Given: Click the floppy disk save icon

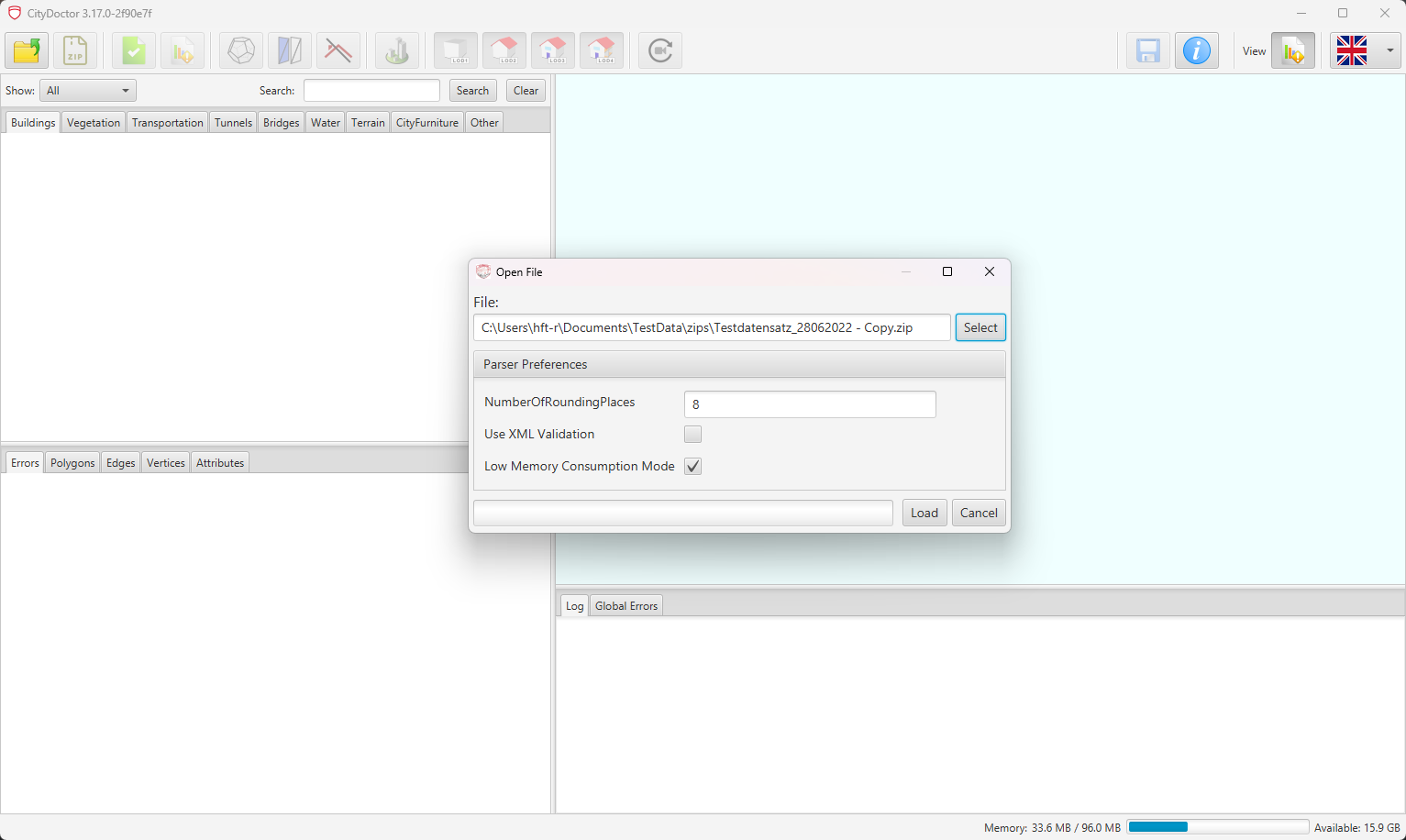Looking at the screenshot, I should tap(1148, 50).
